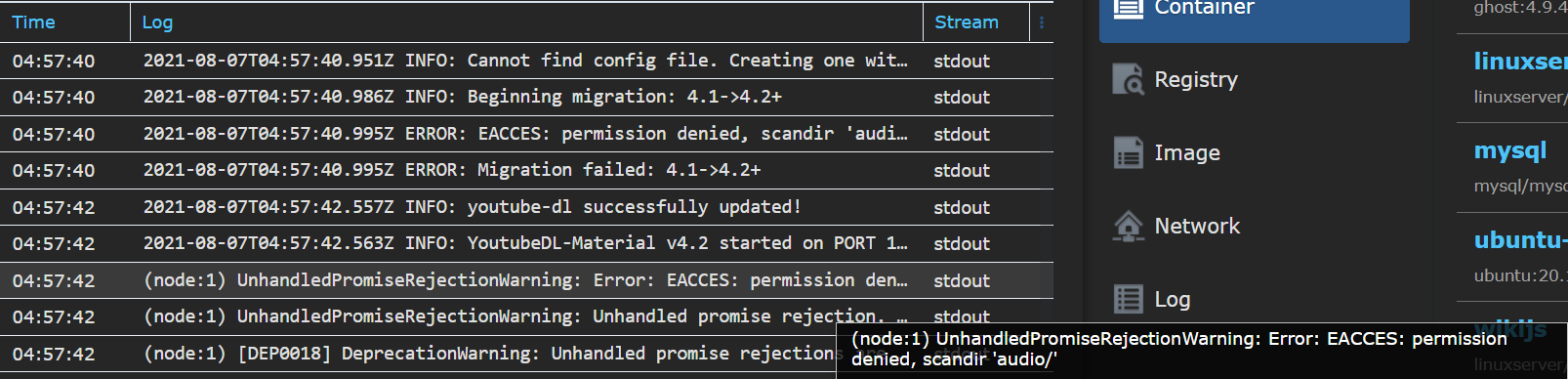Image resolution: width=1568 pixels, height=379 pixels.
Task: Select the YoutubeDL-Material v4.2 started row
Action: 526,244
